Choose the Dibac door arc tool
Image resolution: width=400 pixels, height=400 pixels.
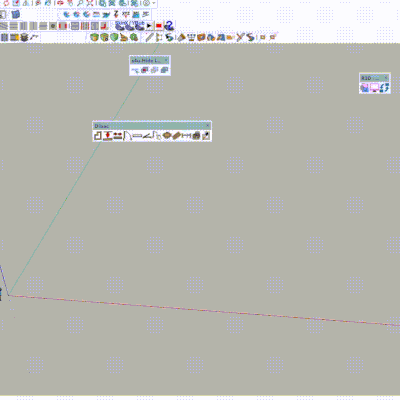[x=127, y=136]
